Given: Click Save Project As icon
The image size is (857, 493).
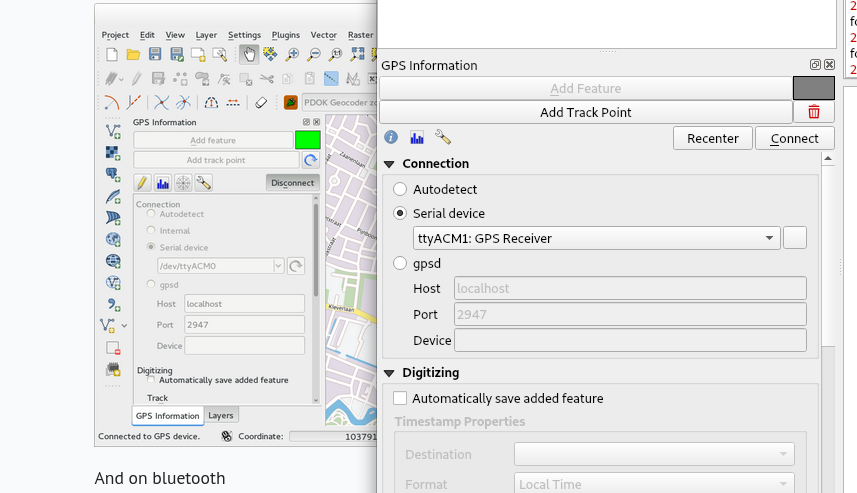Looking at the screenshot, I should point(177,54).
